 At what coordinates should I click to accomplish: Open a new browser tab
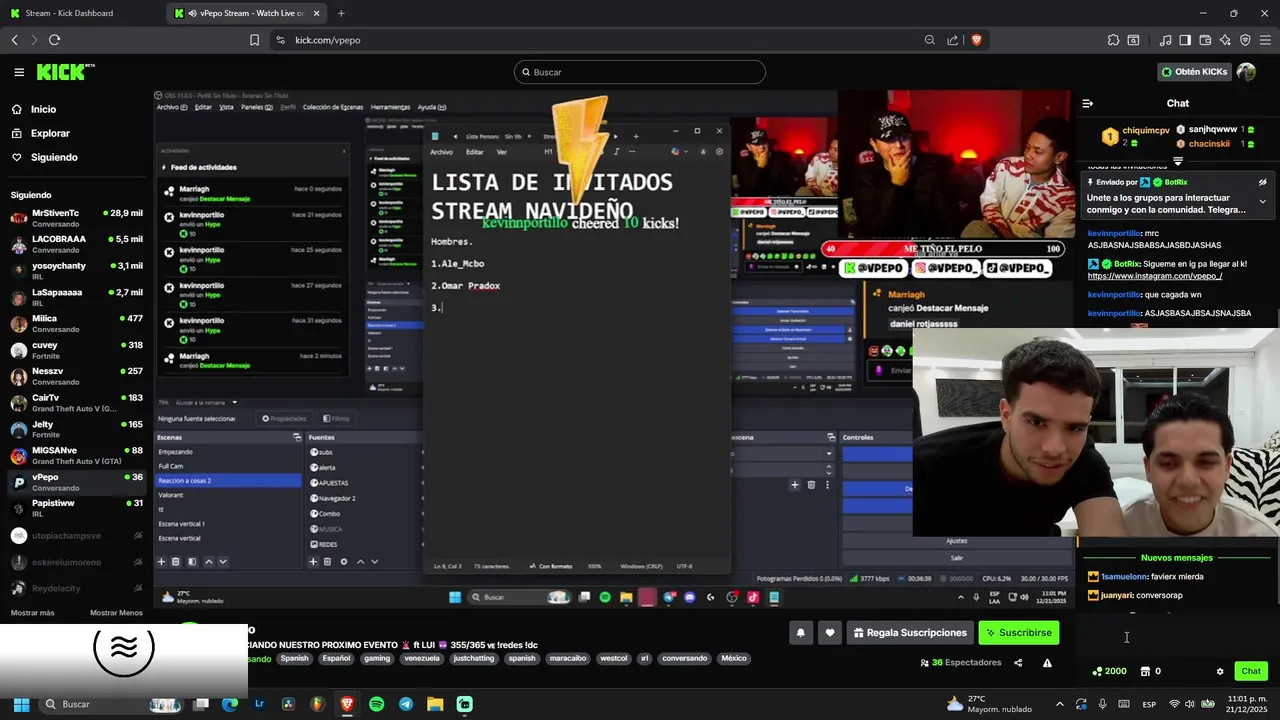(341, 13)
